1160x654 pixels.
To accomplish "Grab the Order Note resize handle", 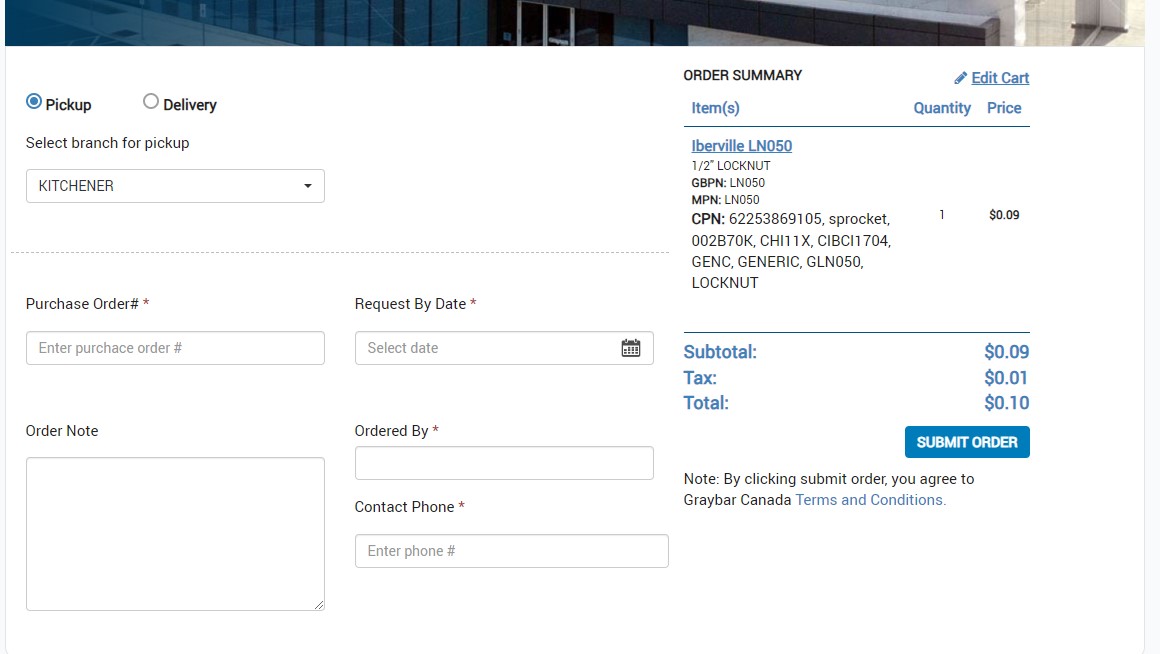I will coord(319,605).
